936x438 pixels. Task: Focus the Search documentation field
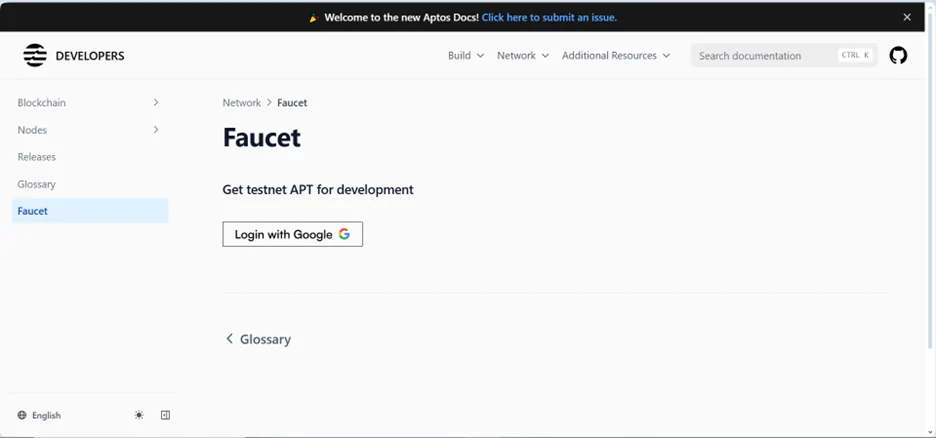pos(784,55)
